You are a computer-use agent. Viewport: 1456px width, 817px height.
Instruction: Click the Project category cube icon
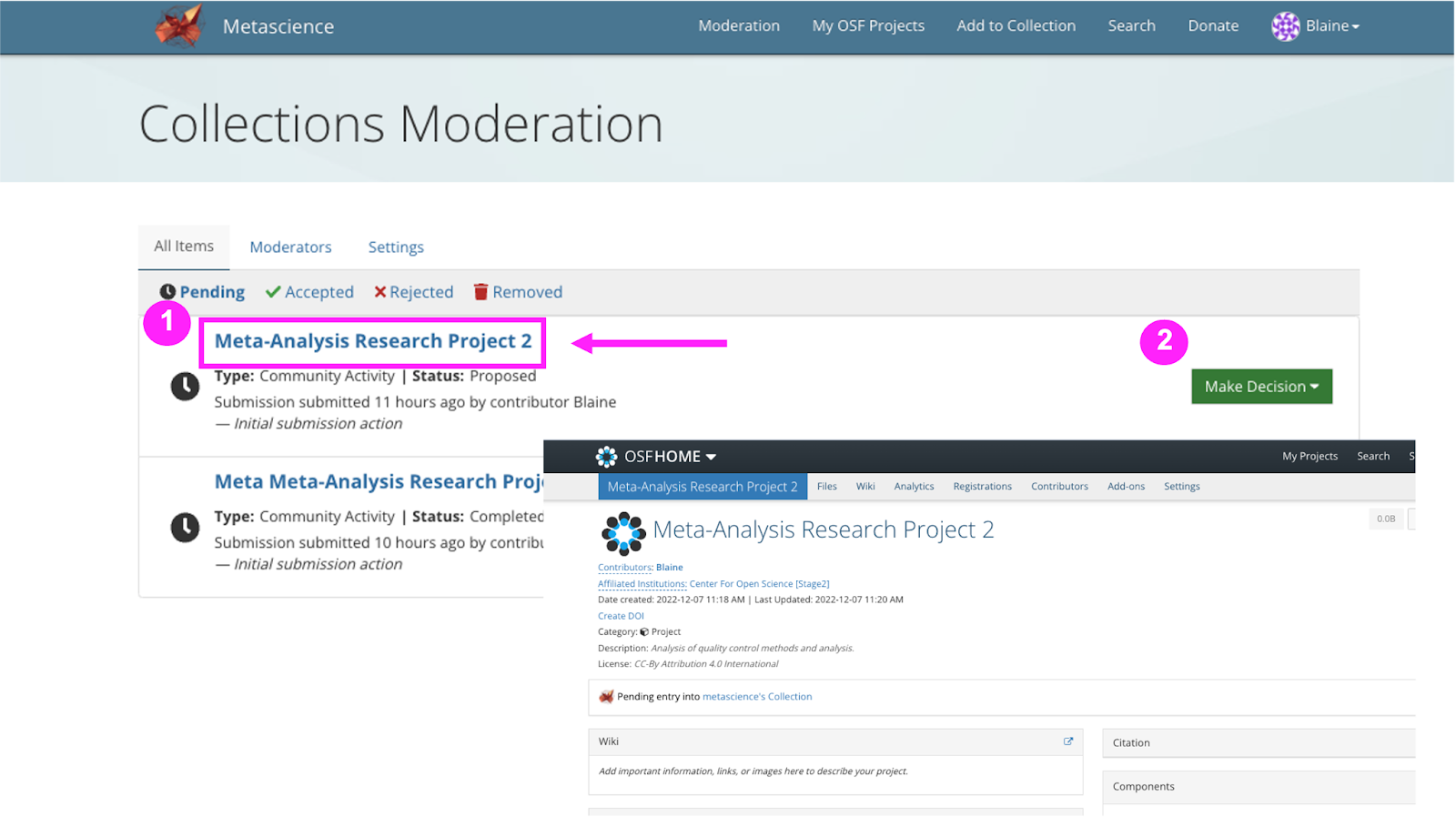point(644,632)
